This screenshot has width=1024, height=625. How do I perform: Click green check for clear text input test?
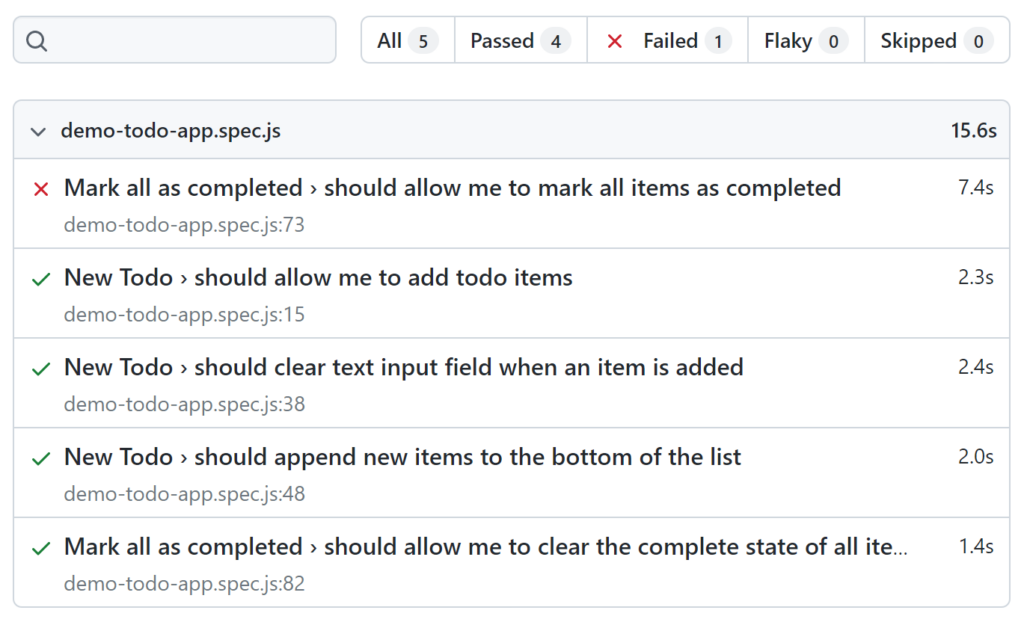[x=41, y=369]
